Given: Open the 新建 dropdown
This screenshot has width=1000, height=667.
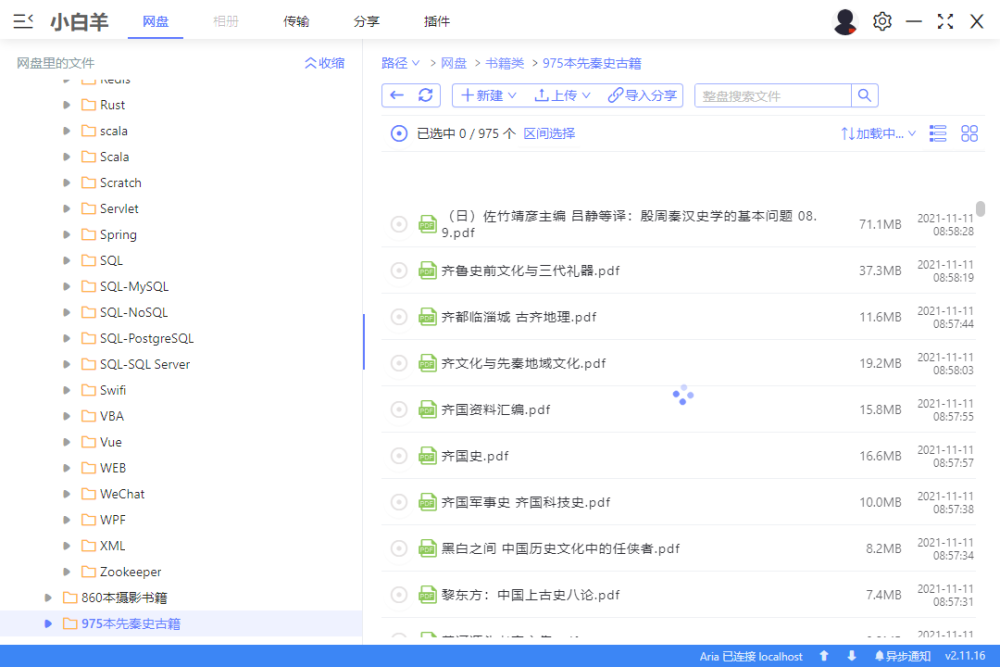Looking at the screenshot, I should click(x=489, y=96).
